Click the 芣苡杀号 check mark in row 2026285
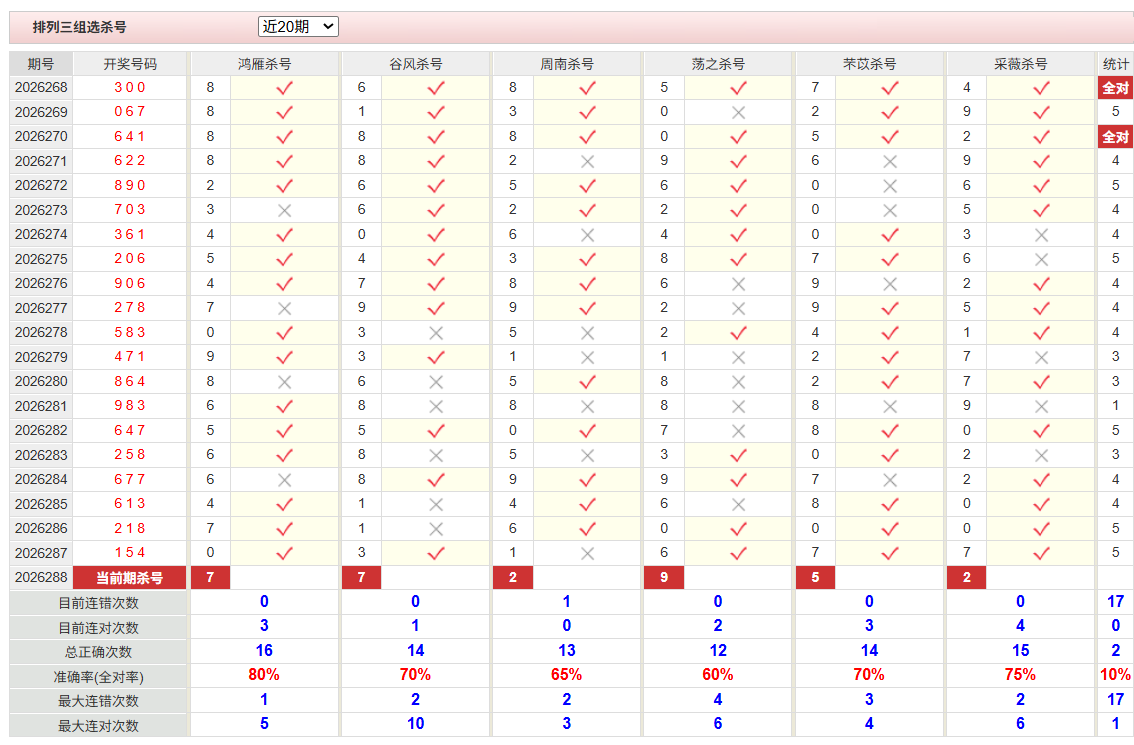Viewport: 1134px width, 745px height. tap(890, 504)
